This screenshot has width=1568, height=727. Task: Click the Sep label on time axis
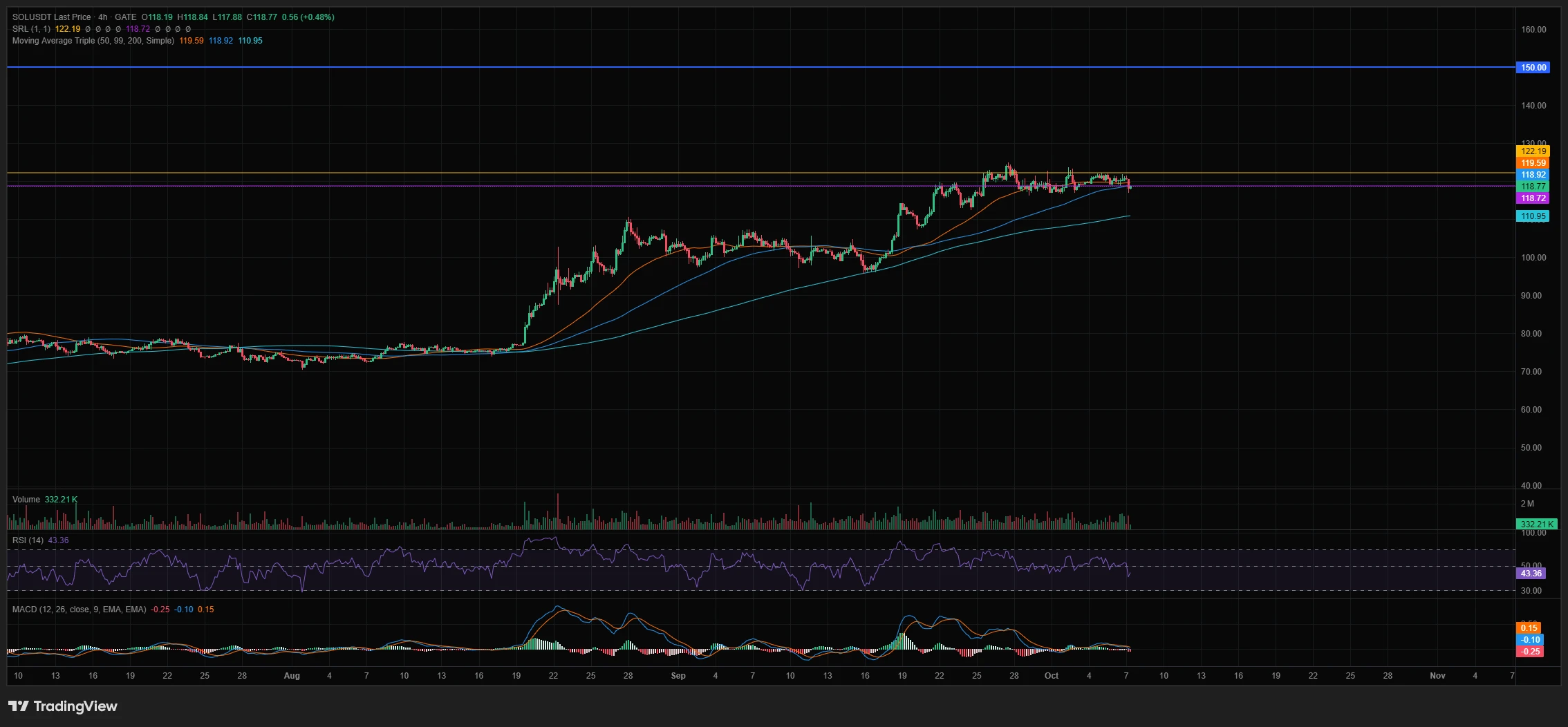pos(678,676)
